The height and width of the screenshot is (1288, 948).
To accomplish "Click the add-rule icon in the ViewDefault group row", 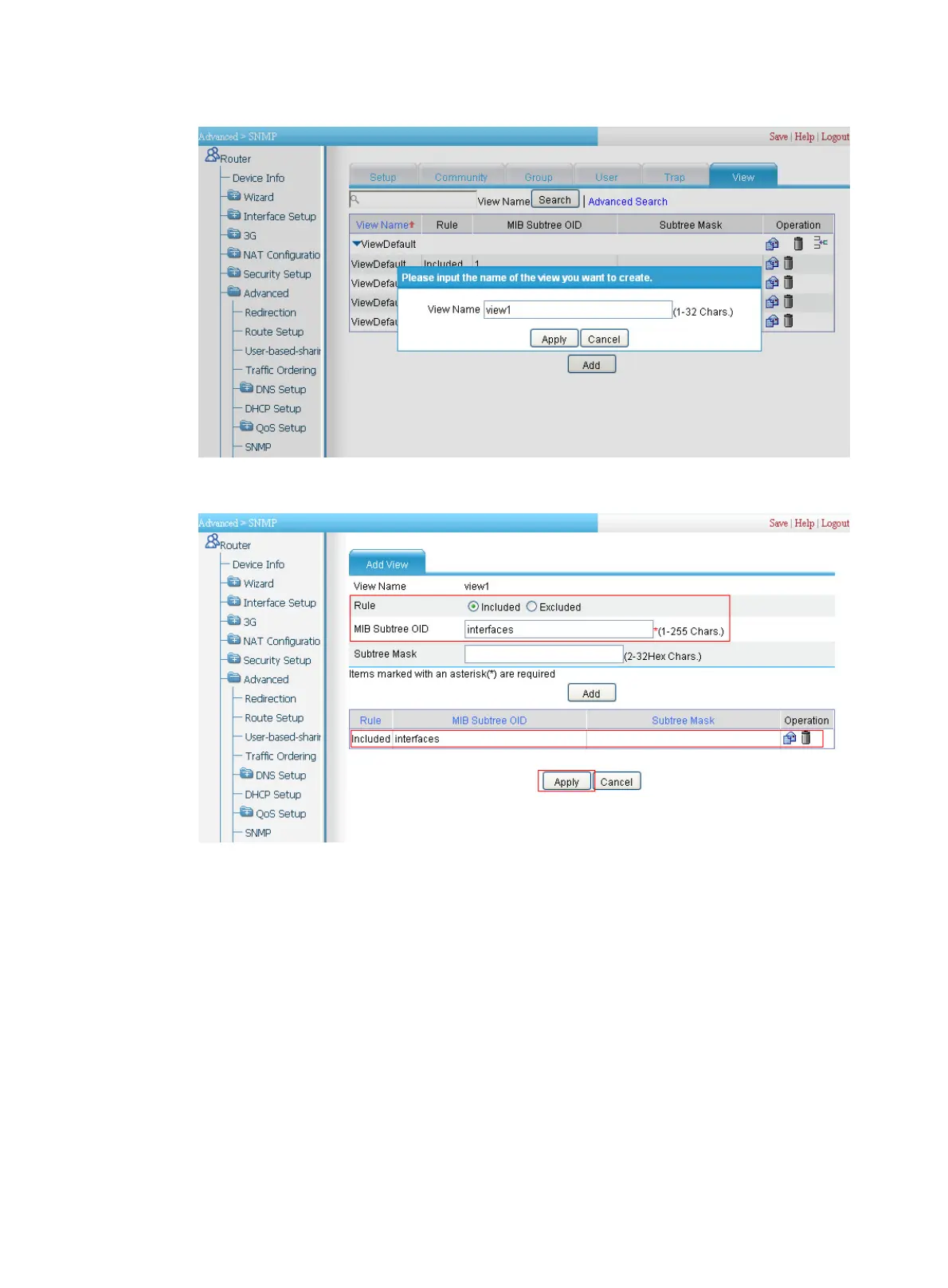I will (821, 242).
